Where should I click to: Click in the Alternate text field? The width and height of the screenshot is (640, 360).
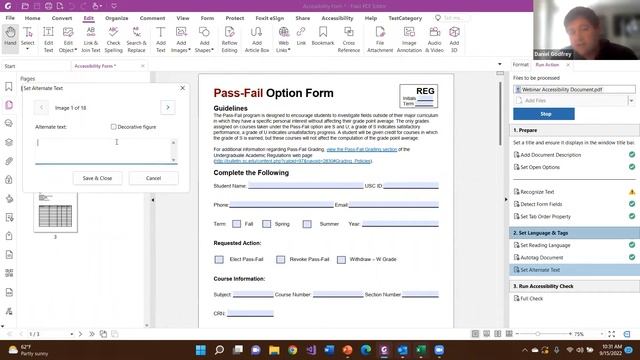point(104,151)
